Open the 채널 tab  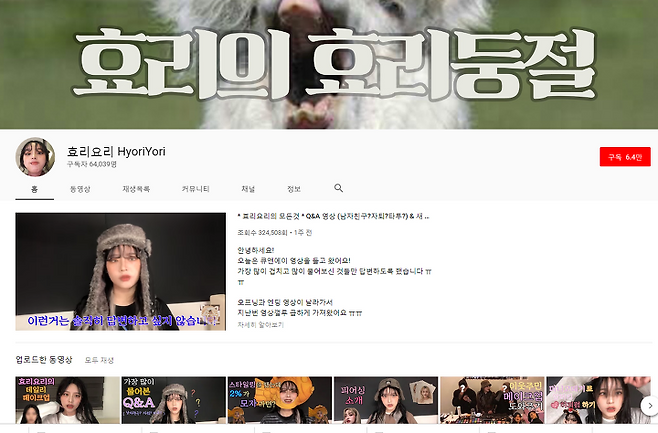248,189
